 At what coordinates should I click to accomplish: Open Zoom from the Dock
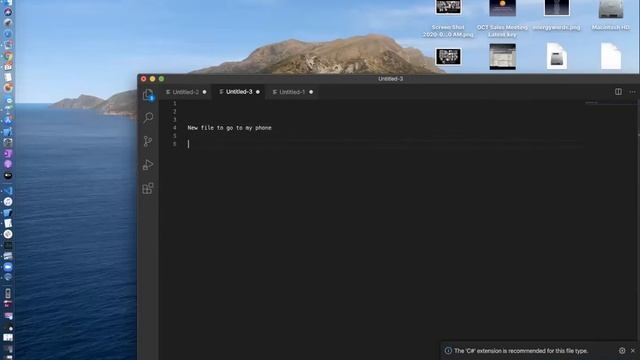click(x=8, y=267)
